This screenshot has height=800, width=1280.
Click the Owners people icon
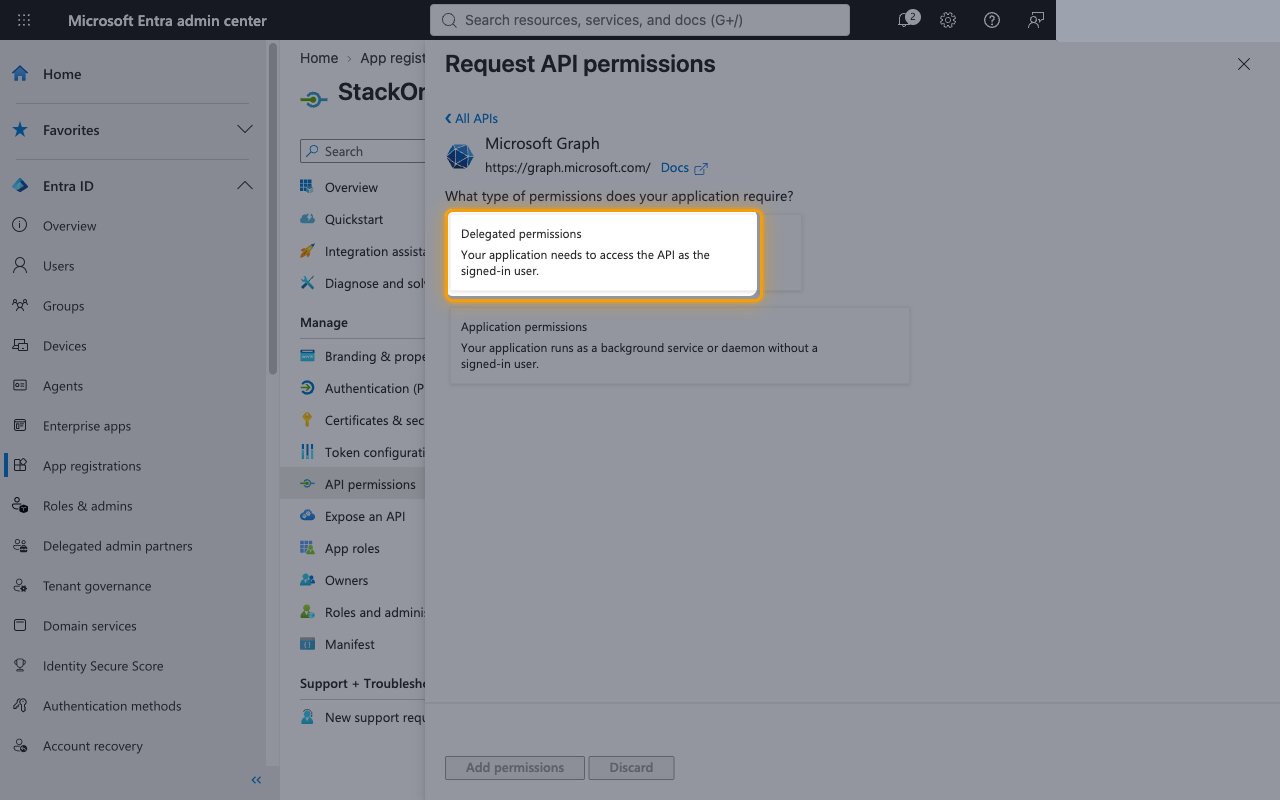[x=307, y=580]
